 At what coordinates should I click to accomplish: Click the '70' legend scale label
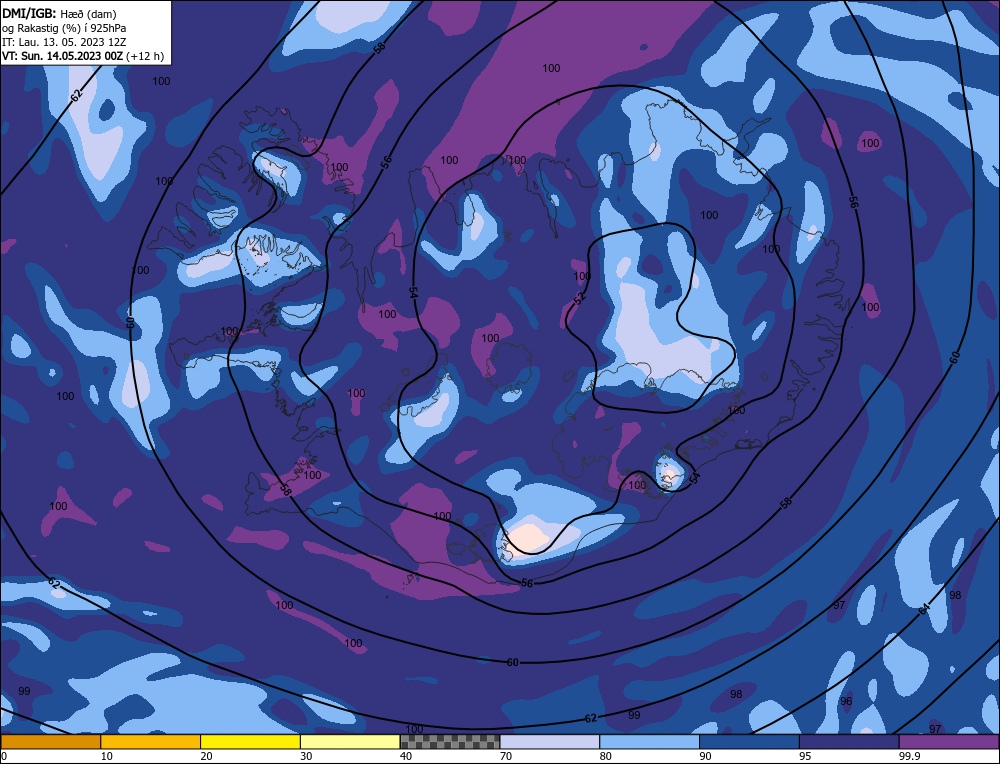pos(506,756)
